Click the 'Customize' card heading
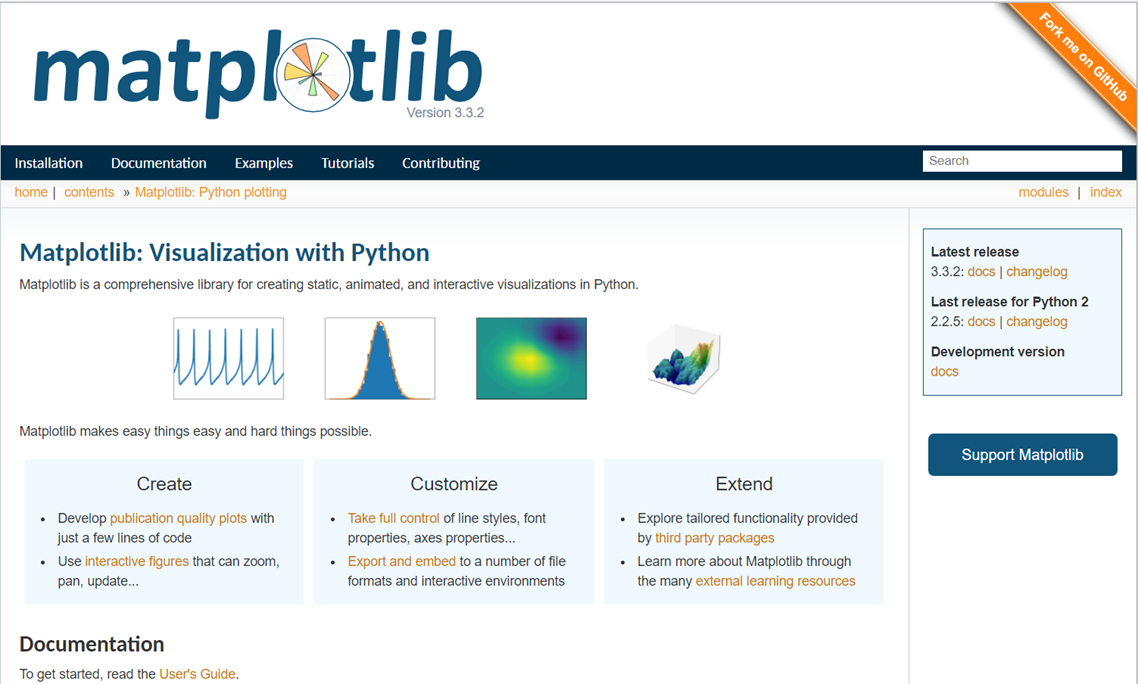 click(x=454, y=484)
